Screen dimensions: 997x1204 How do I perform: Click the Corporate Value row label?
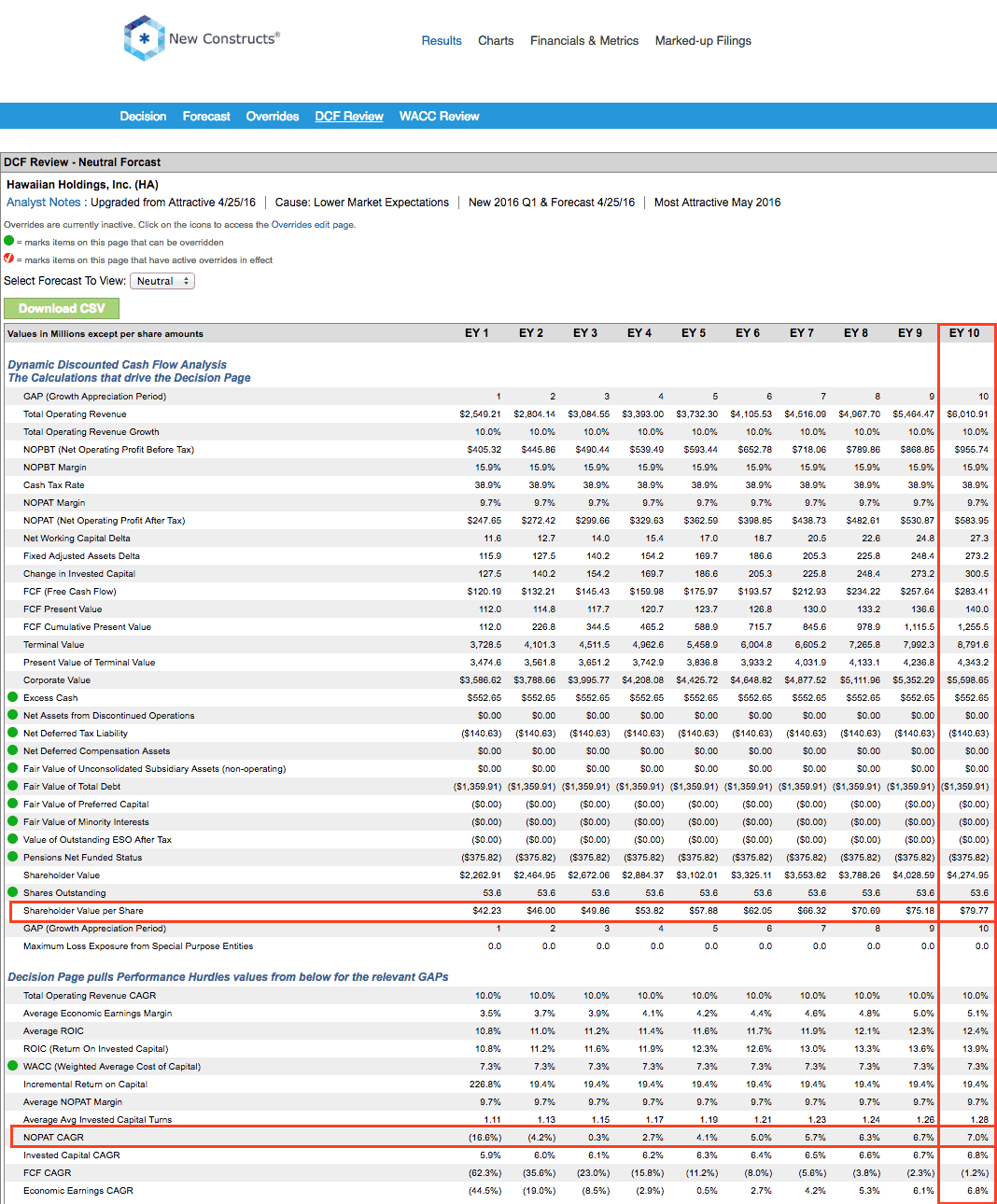[x=57, y=679]
